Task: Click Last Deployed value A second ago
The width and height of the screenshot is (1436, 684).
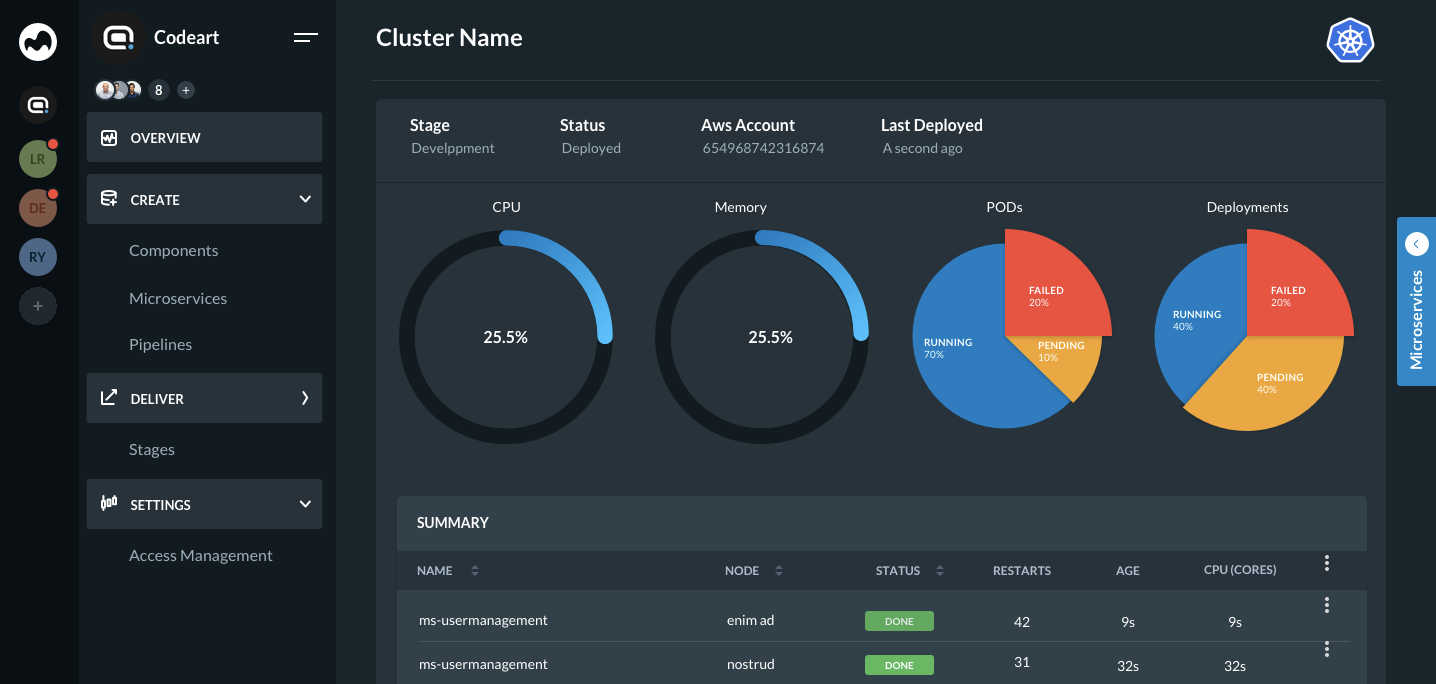Action: coord(922,148)
